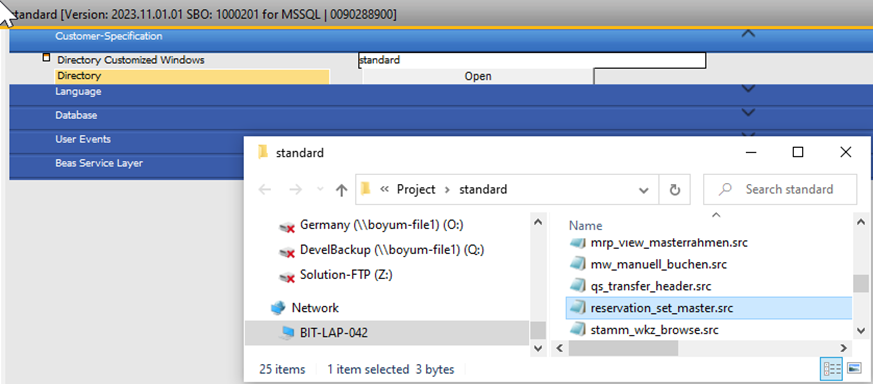
Task: Select the Network node in navigation pane
Action: (x=315, y=308)
